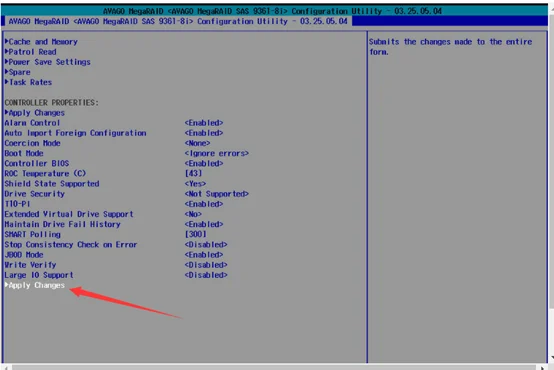
Task: Open Power Save Settings submenu
Action: [x=48, y=62]
